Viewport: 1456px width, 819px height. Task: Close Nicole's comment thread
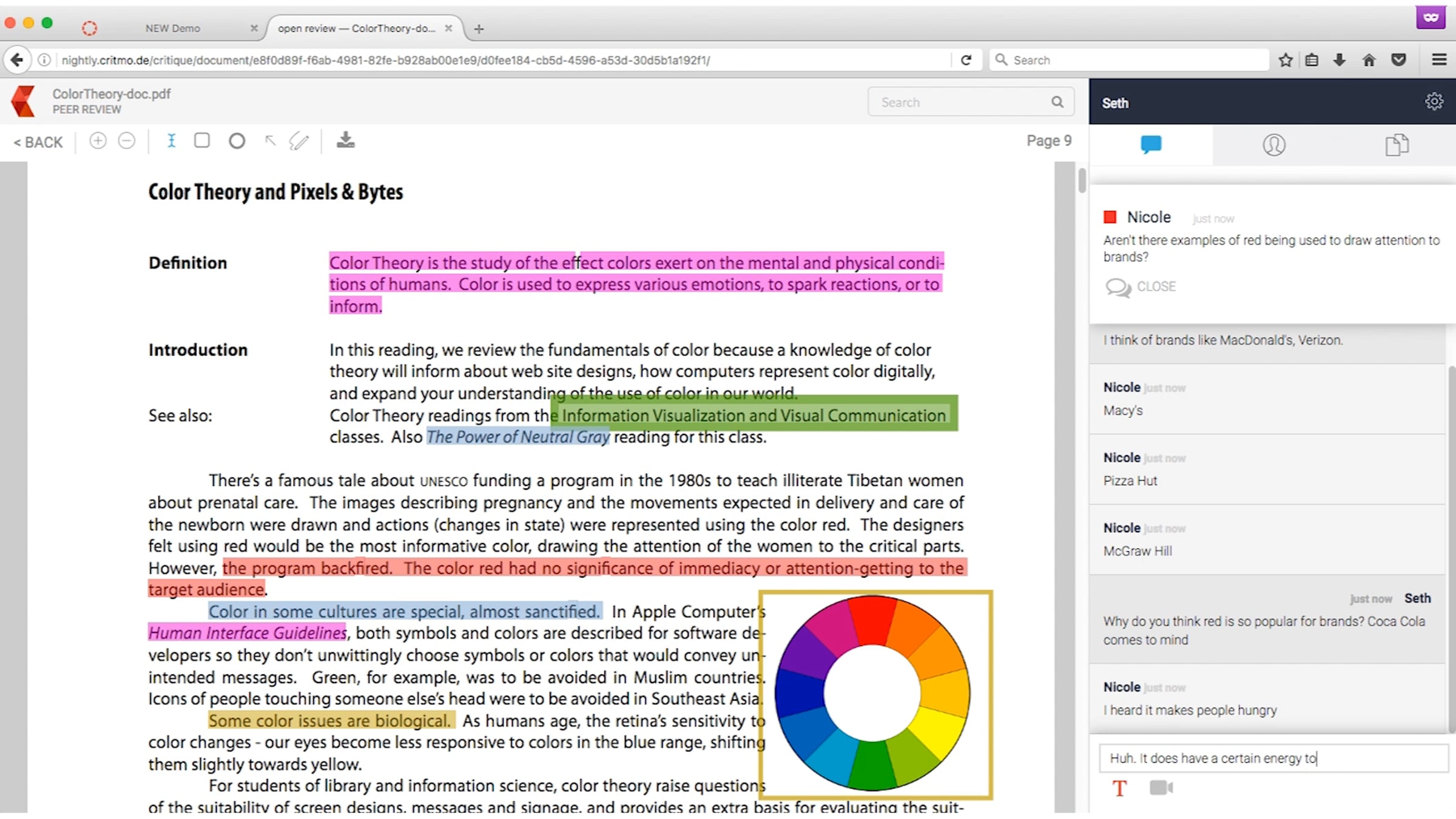pos(1141,286)
